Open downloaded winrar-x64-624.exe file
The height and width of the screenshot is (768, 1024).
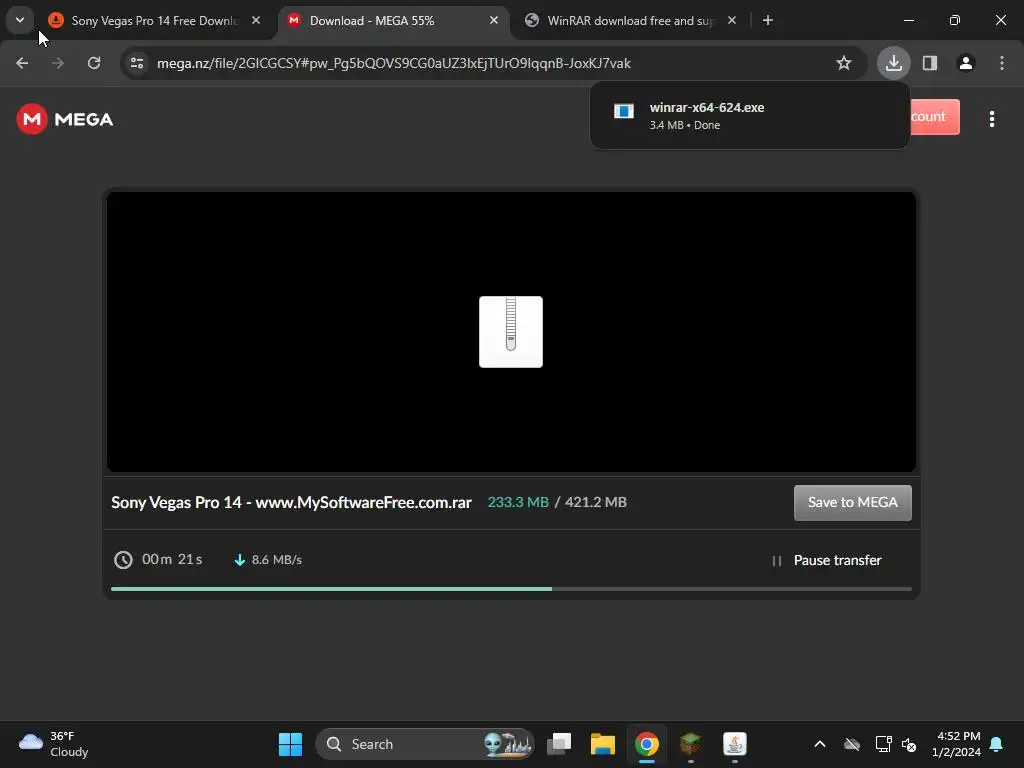tap(749, 116)
